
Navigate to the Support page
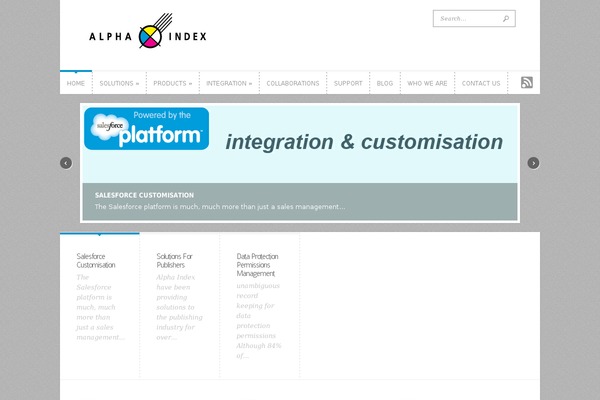point(348,83)
